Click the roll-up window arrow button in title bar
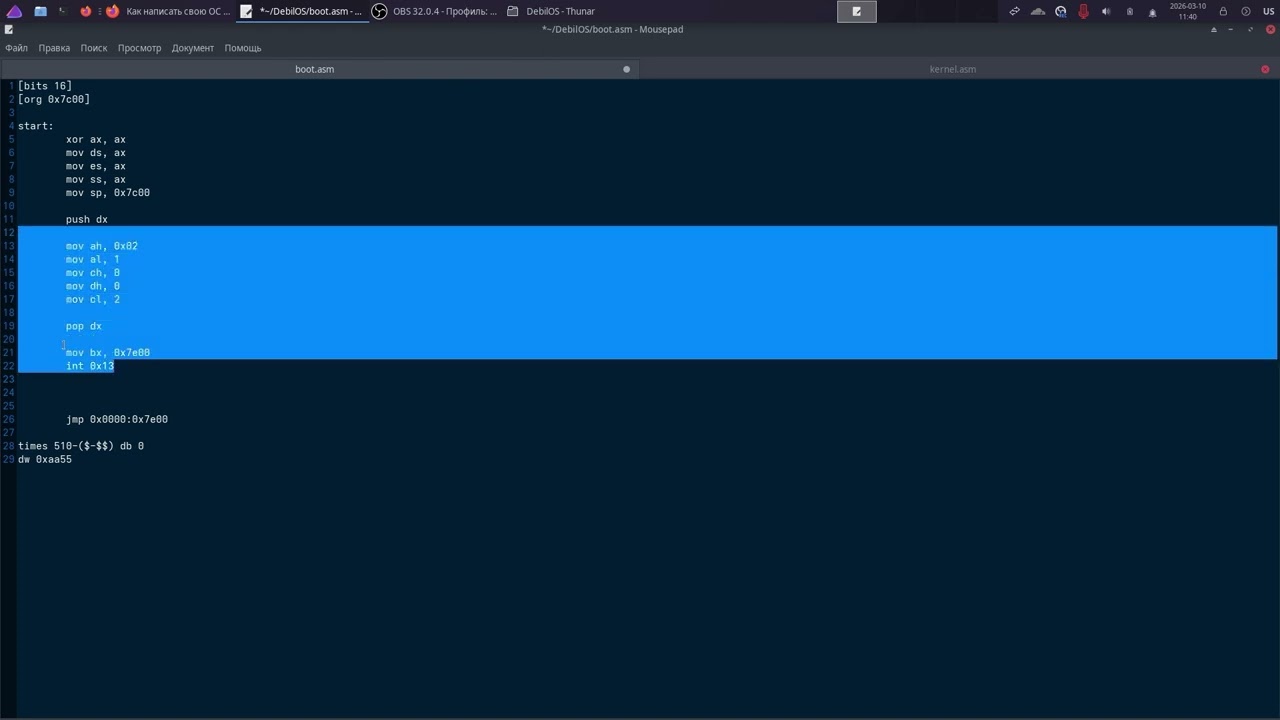 [x=1214, y=29]
